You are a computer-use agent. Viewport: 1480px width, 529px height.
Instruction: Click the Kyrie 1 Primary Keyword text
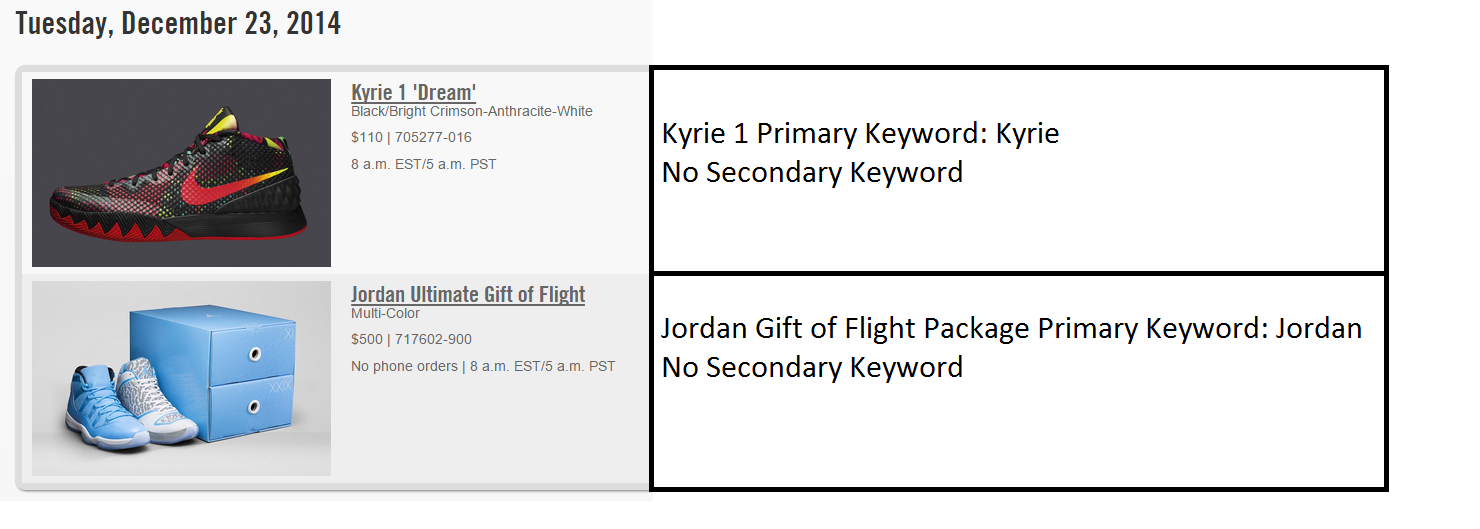tap(860, 133)
